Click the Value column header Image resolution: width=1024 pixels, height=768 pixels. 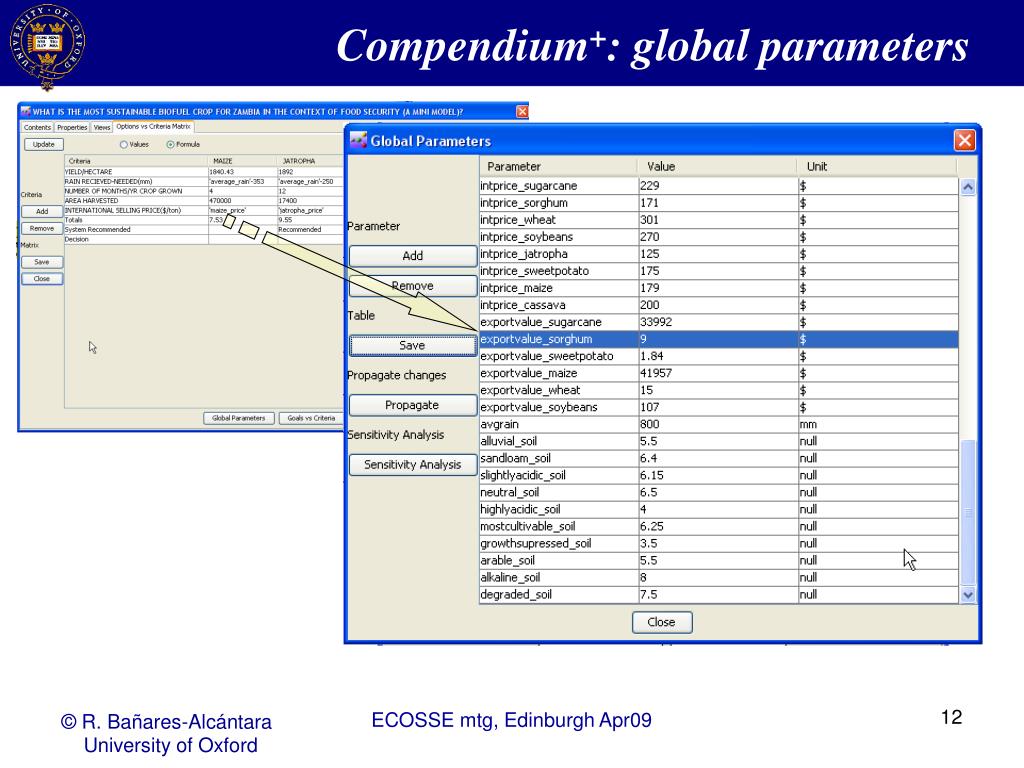coord(718,167)
